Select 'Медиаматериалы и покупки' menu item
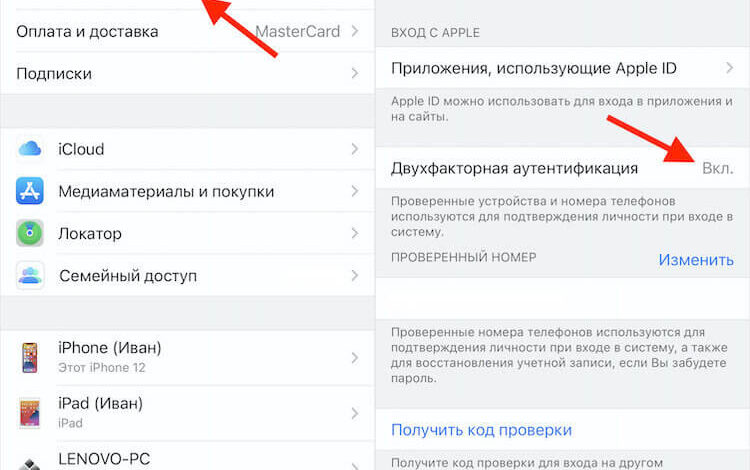The height and width of the screenshot is (470, 750). coord(166,191)
